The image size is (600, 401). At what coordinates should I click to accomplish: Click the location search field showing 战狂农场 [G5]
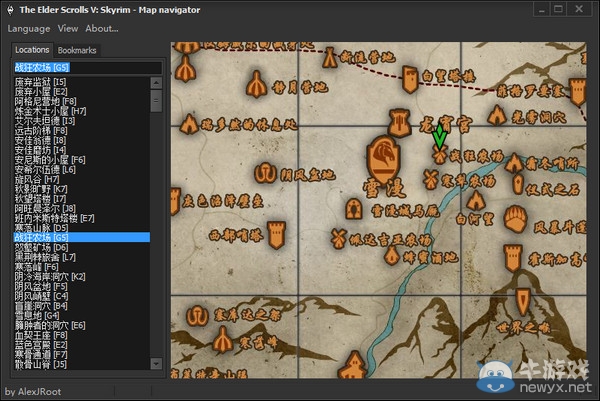[x=88, y=68]
